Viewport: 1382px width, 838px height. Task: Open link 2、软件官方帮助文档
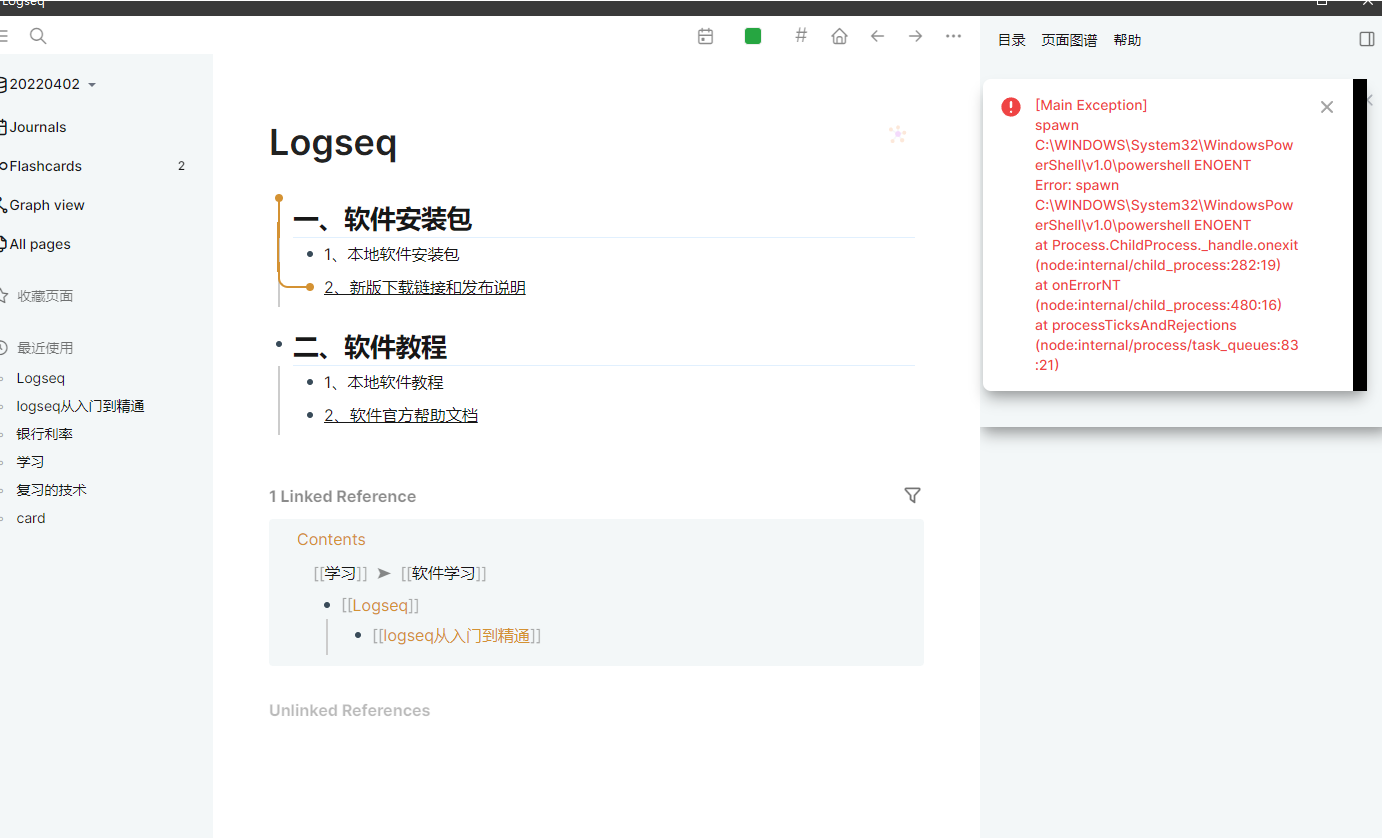(x=401, y=416)
